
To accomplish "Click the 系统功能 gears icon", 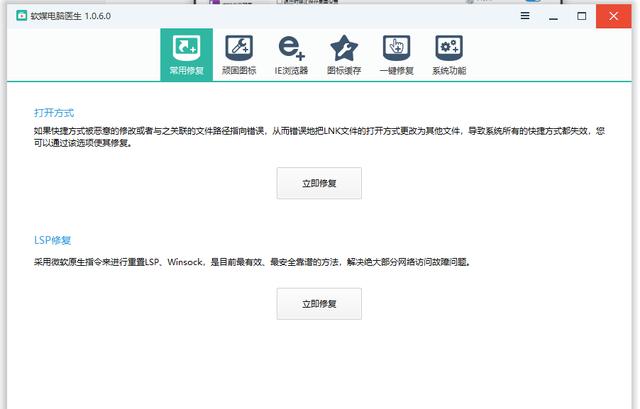I will [448, 47].
